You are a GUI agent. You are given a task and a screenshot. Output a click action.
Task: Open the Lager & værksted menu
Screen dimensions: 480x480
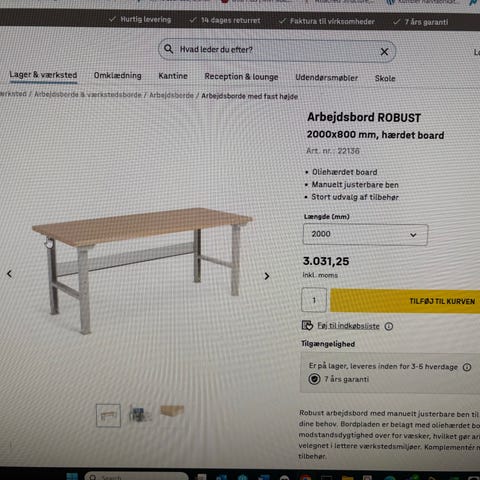tap(43, 75)
